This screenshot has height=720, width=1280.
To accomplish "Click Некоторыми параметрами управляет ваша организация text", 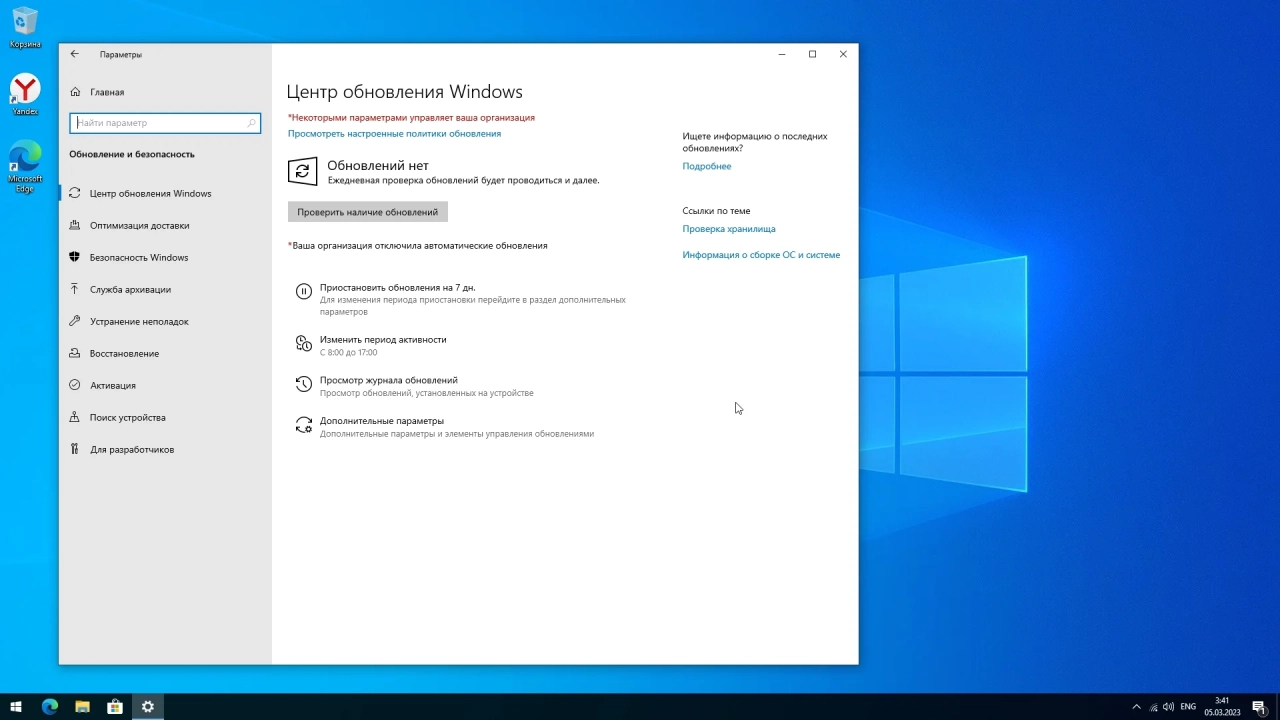I will tap(411, 117).
